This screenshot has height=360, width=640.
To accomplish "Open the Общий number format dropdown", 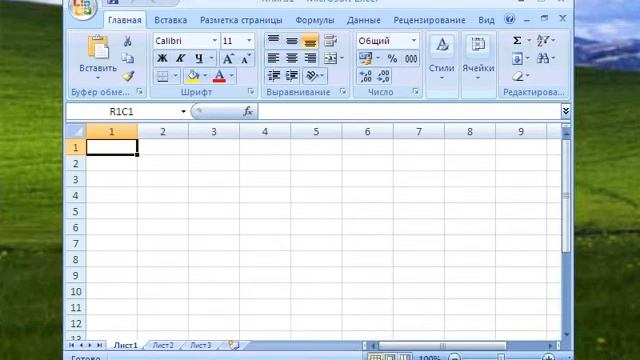I will [x=413, y=41].
